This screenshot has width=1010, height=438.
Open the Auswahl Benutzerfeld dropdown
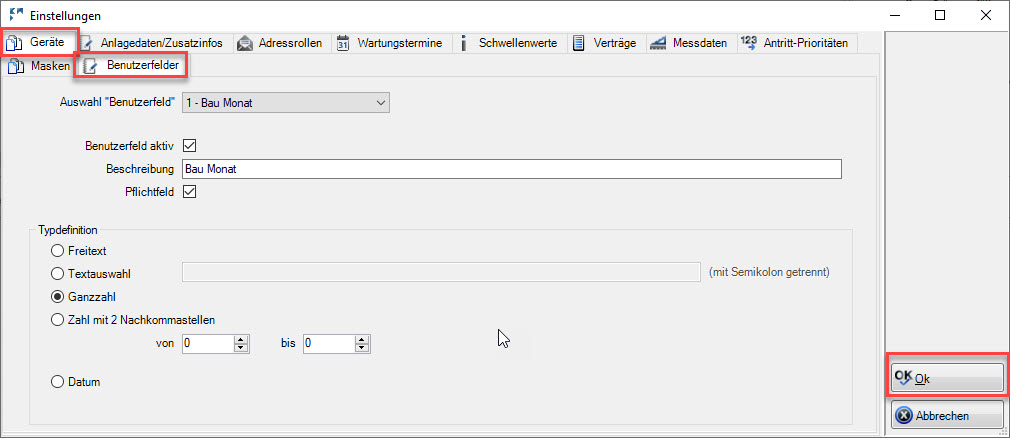(286, 102)
